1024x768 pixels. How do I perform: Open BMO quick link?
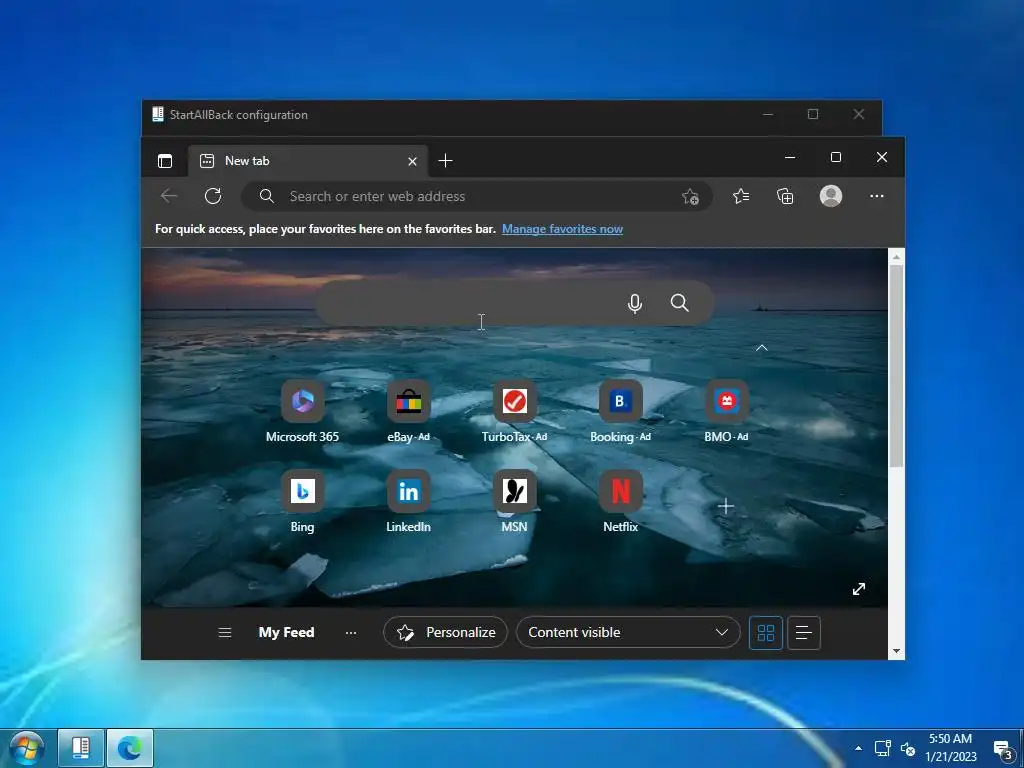(x=726, y=411)
